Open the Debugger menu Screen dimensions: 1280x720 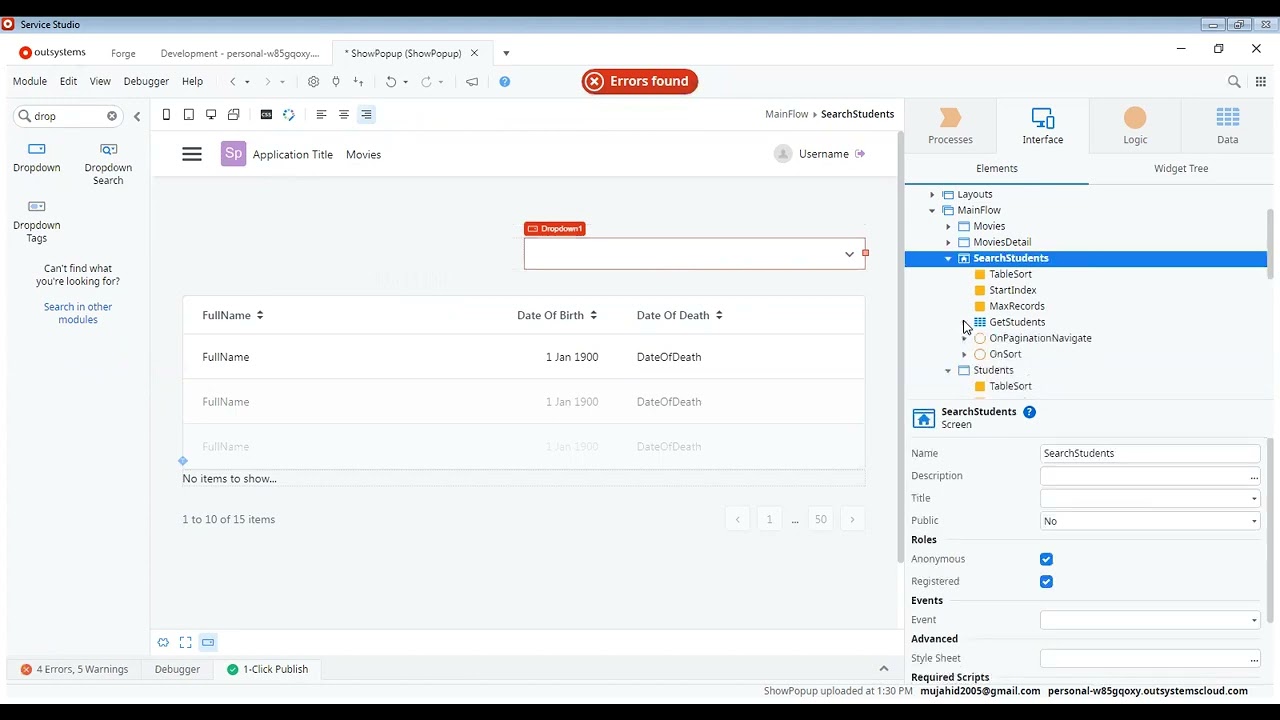(146, 82)
